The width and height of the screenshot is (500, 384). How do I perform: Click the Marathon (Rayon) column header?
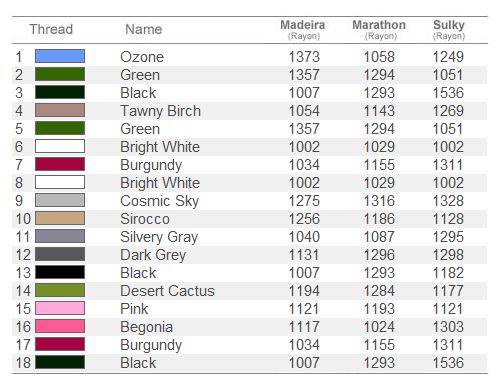[379, 29]
